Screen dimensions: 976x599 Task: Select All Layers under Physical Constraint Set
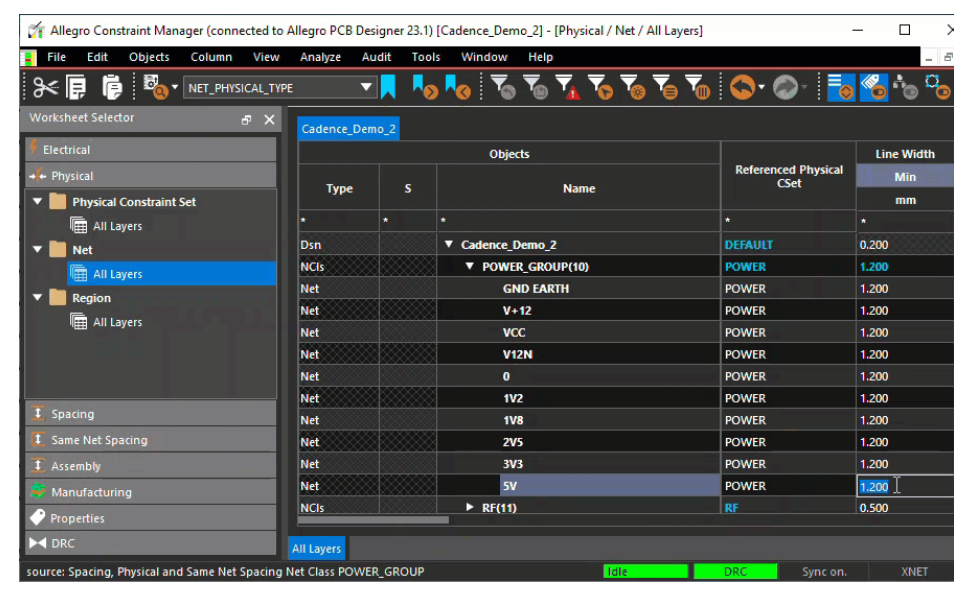pos(117,226)
